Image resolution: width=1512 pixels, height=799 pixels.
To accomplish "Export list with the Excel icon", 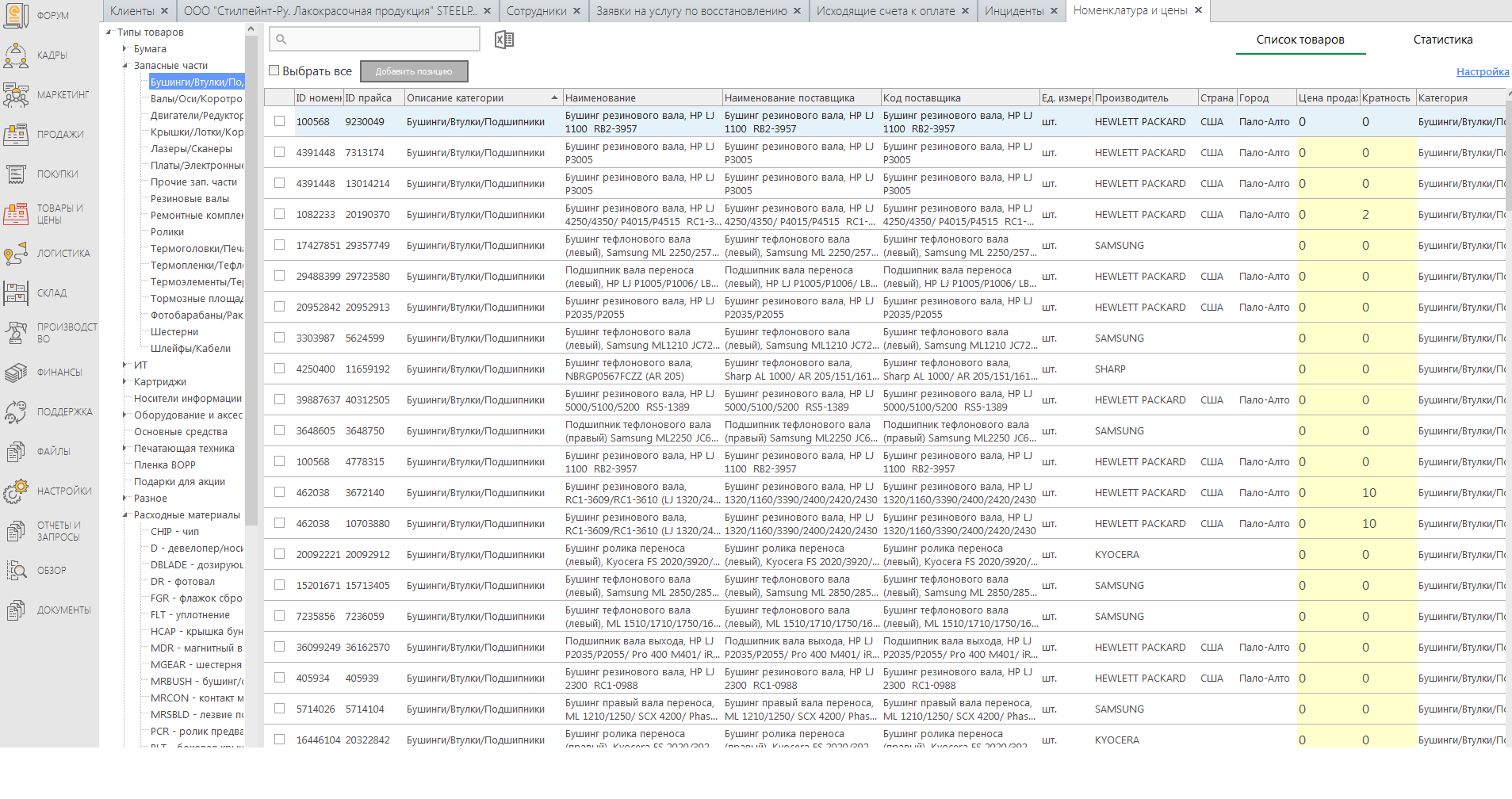I will pos(504,40).
